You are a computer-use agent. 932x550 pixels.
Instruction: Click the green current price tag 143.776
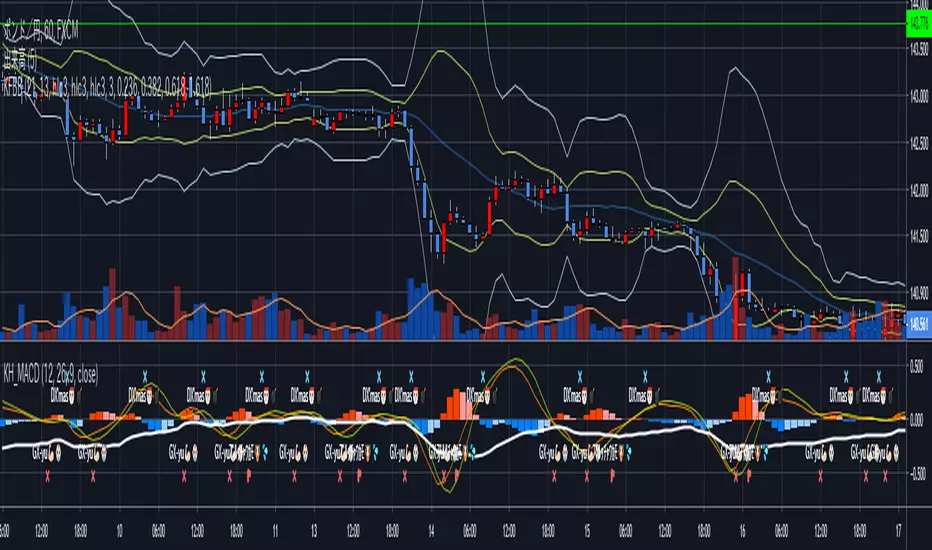(918, 23)
